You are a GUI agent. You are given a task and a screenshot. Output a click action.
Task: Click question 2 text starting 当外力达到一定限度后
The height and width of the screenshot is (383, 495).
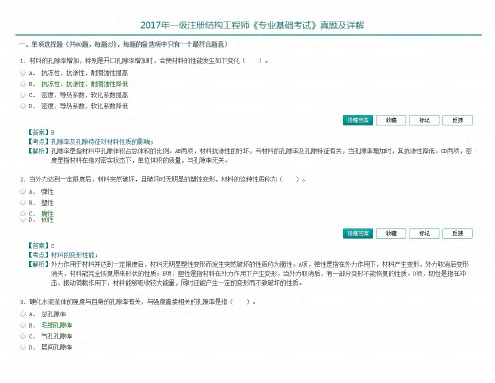click(163, 179)
